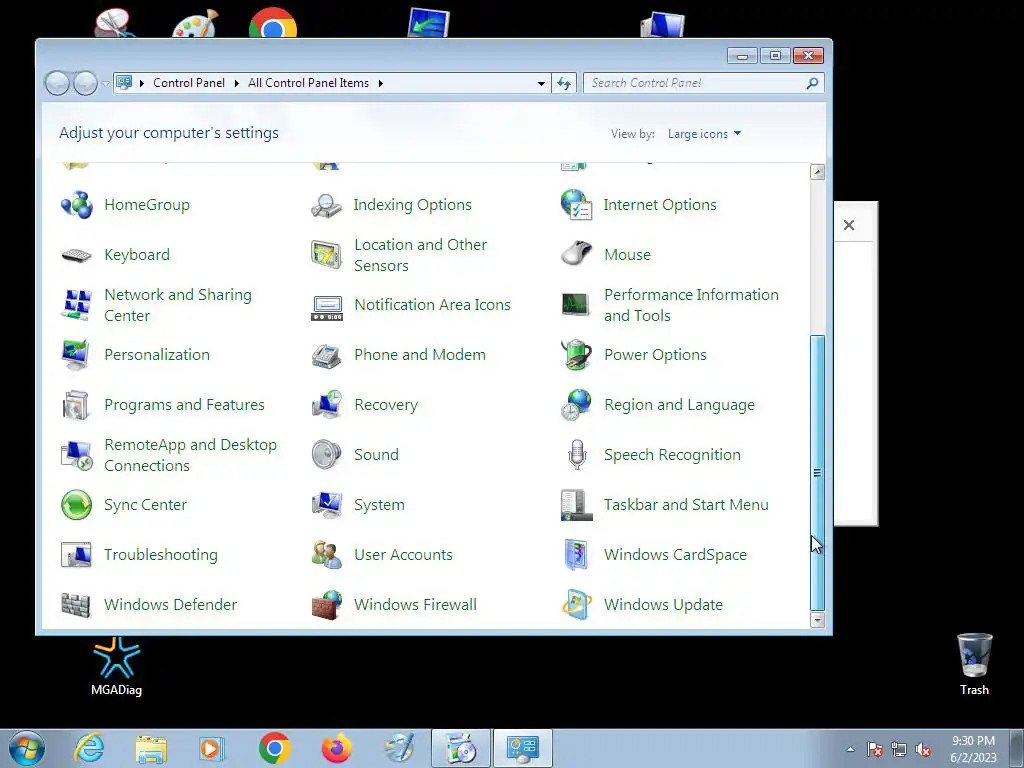This screenshot has width=1024, height=768.
Task: Open the Windows Firewall icon
Action: (x=327, y=605)
